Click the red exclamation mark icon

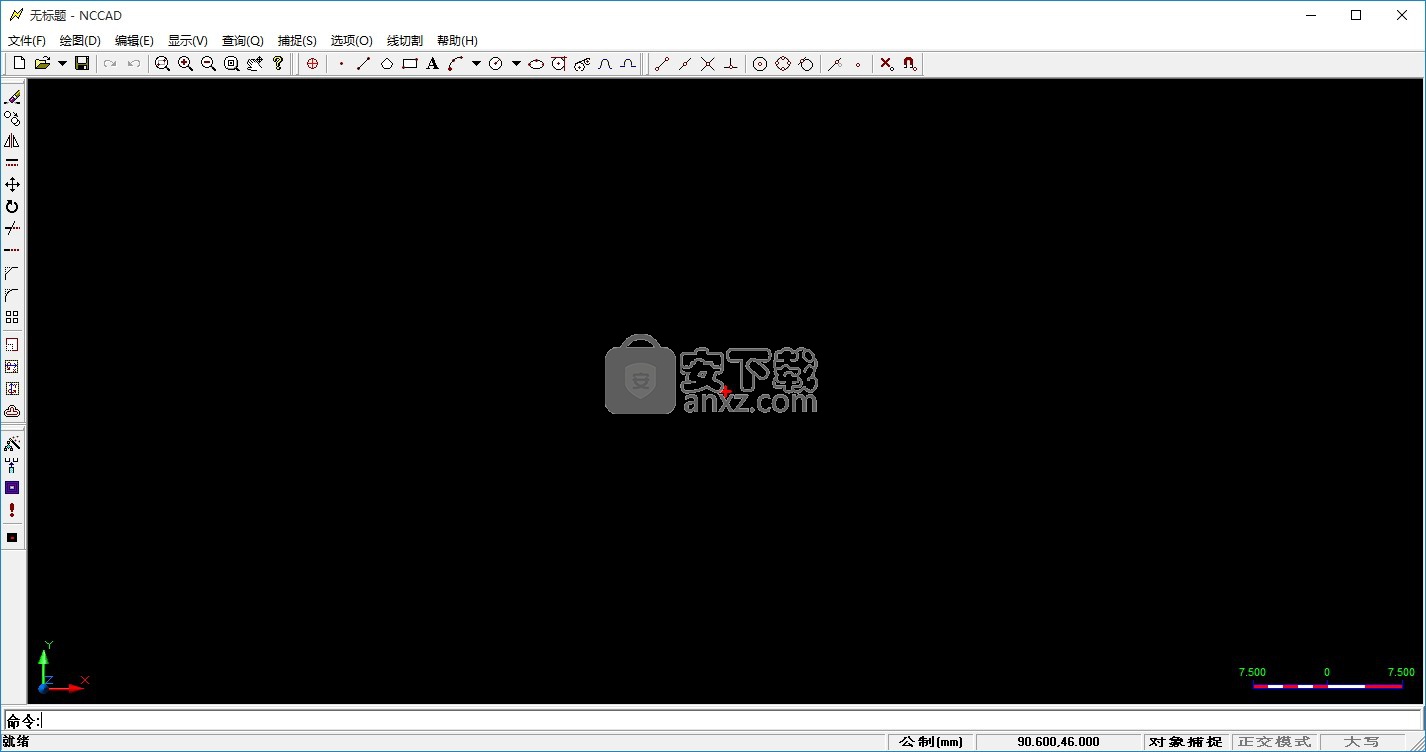(x=12, y=510)
